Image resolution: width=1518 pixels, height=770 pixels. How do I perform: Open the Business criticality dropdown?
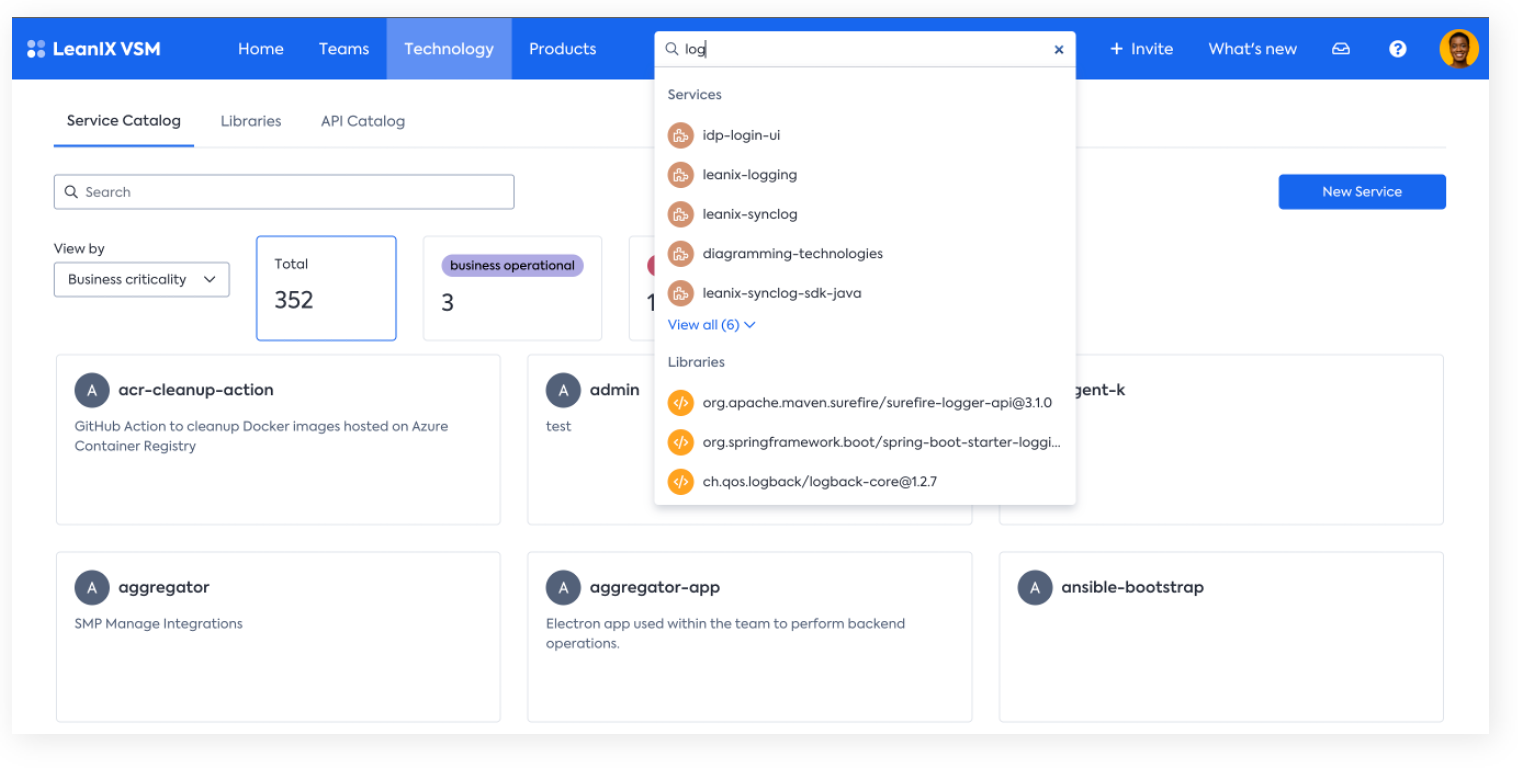[x=142, y=279]
